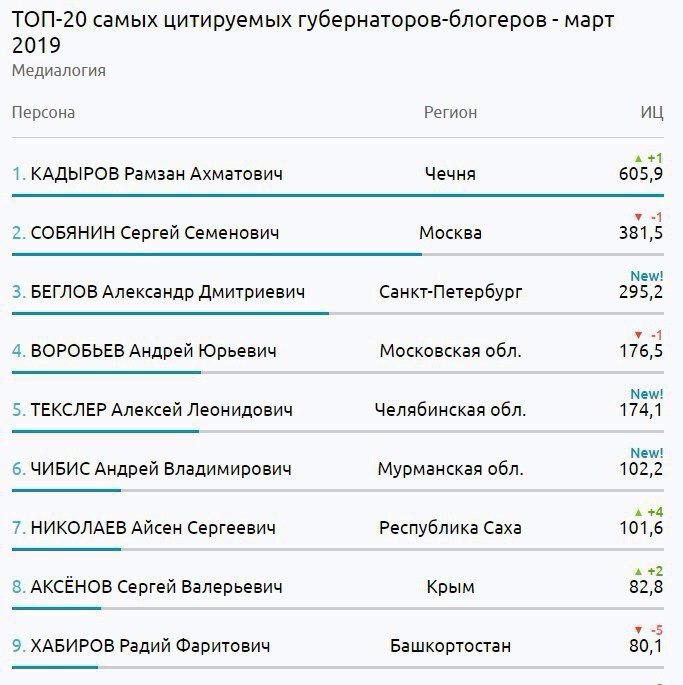Sort by the Регион column header
The width and height of the screenshot is (683, 685).
click(450, 112)
